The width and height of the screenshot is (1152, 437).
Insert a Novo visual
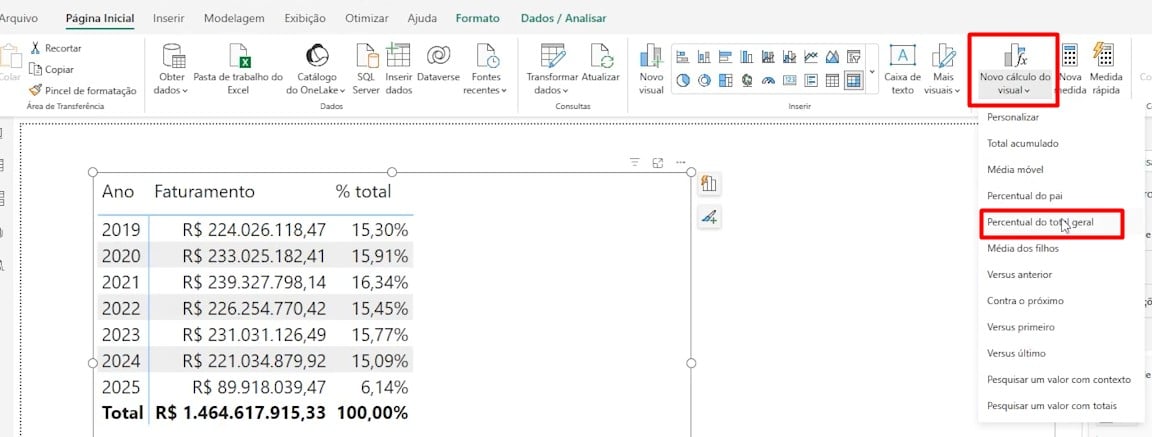pyautogui.click(x=651, y=68)
